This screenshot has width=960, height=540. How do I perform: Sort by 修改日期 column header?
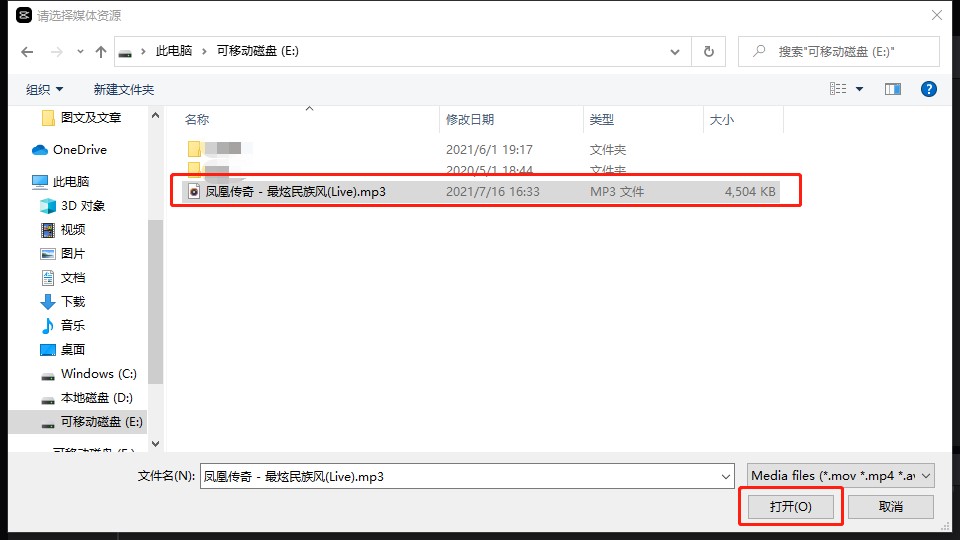(470, 119)
